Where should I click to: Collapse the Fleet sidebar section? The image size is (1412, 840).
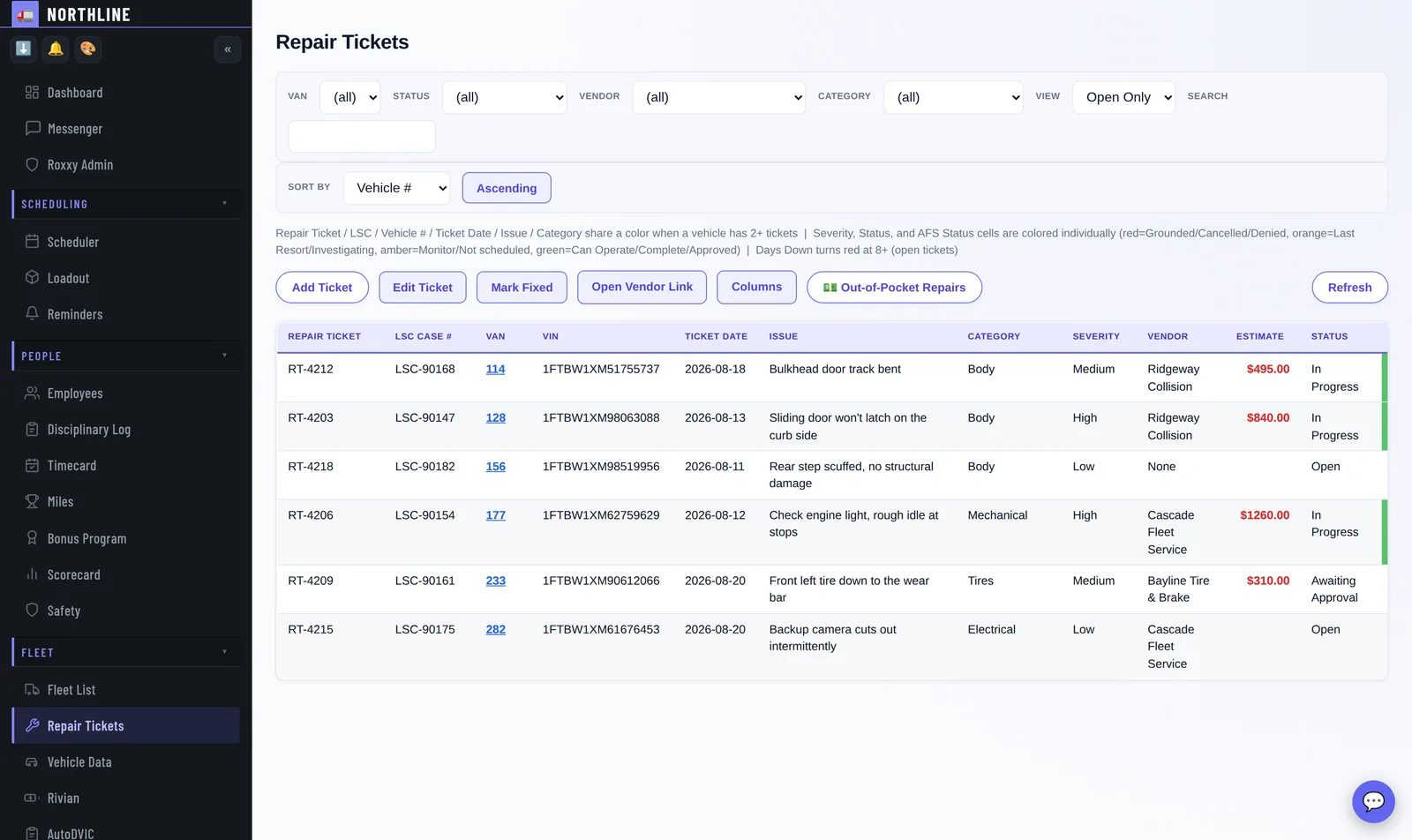point(126,653)
